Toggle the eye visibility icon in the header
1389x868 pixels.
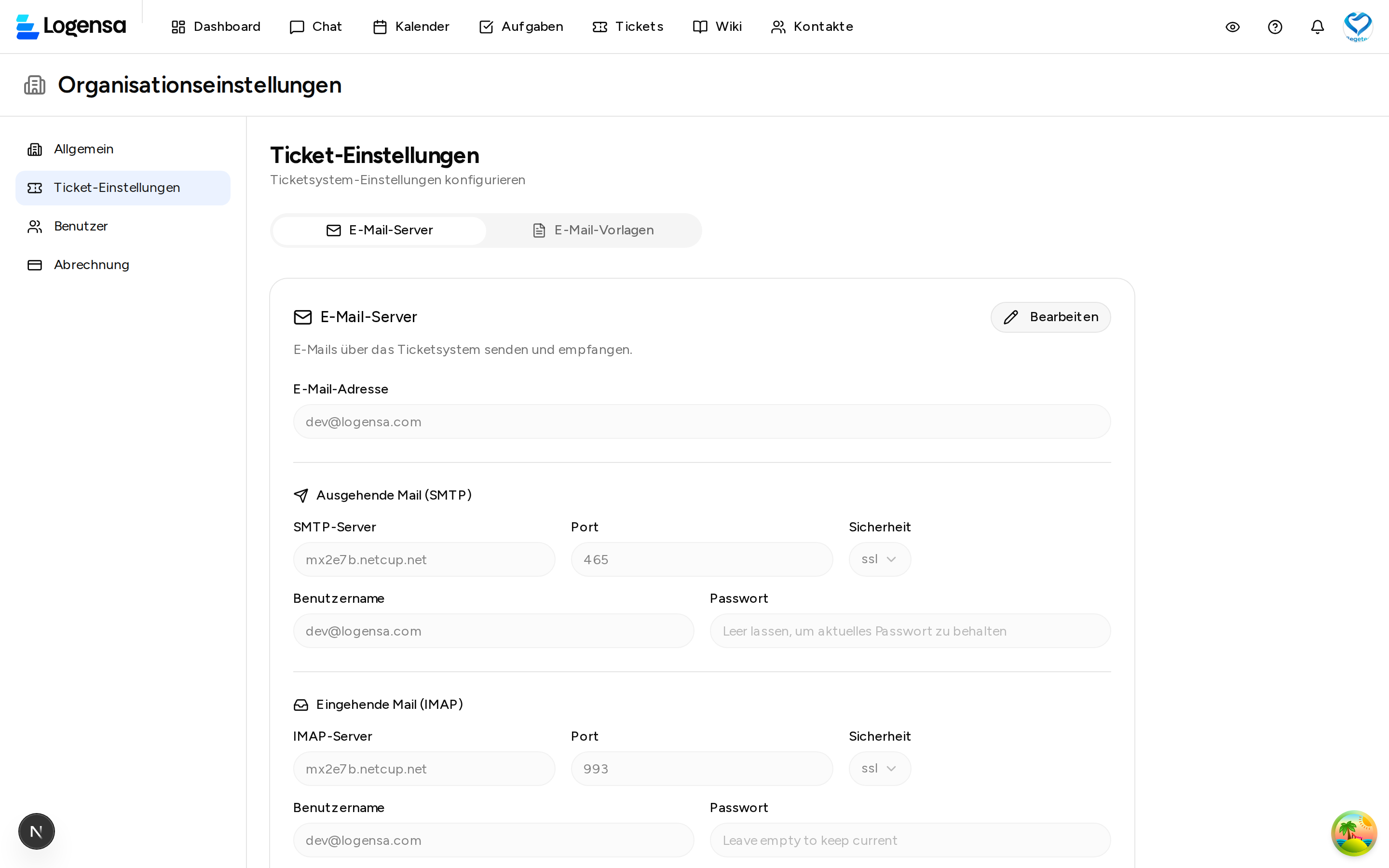tap(1232, 27)
